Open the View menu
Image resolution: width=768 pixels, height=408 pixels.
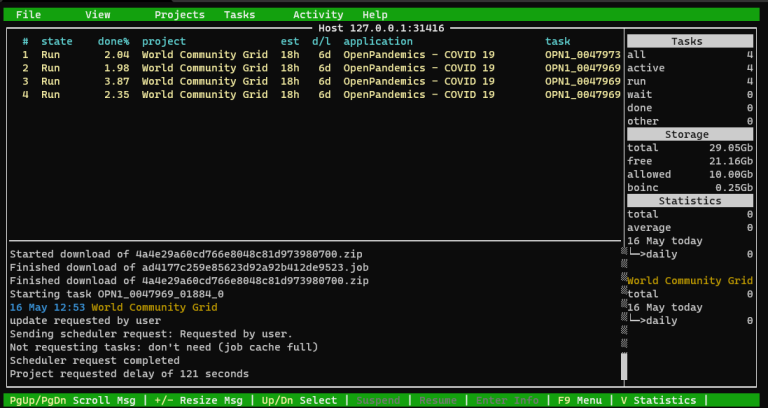click(x=98, y=15)
